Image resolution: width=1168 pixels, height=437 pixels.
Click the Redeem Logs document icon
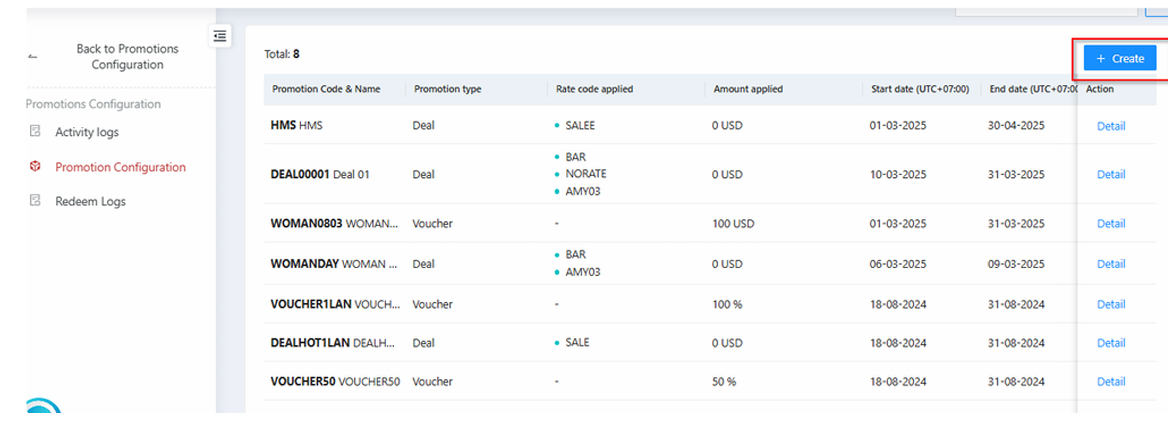[x=35, y=201]
